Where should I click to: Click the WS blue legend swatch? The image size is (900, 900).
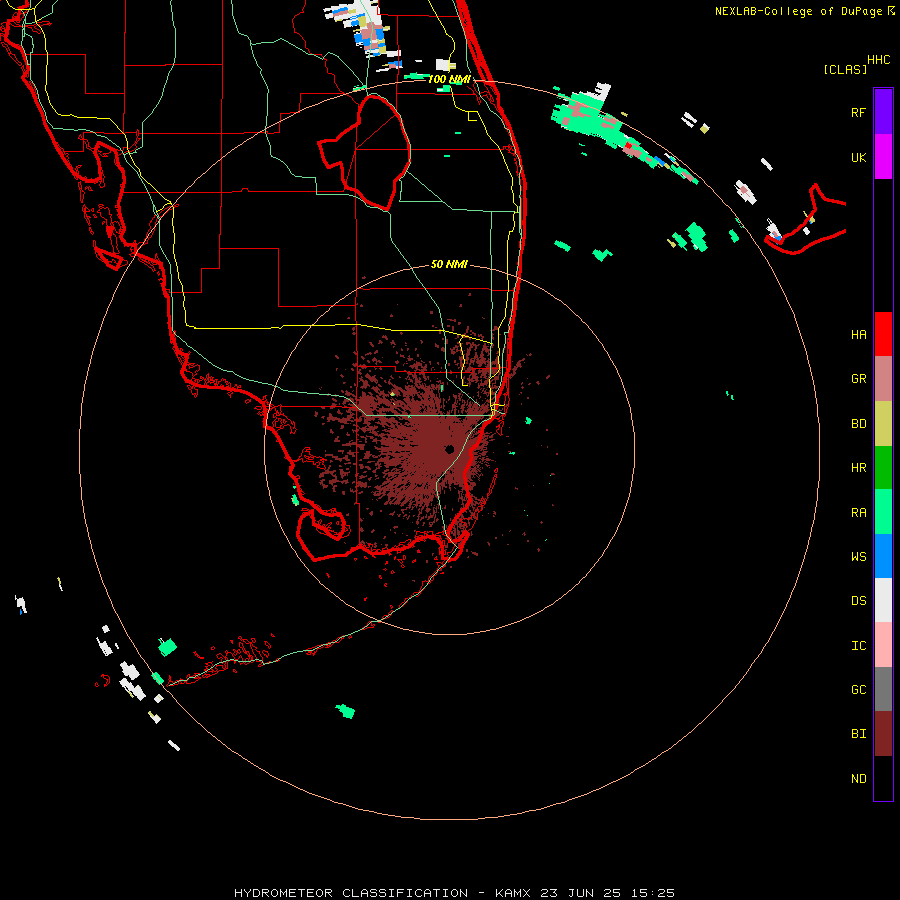(x=883, y=556)
